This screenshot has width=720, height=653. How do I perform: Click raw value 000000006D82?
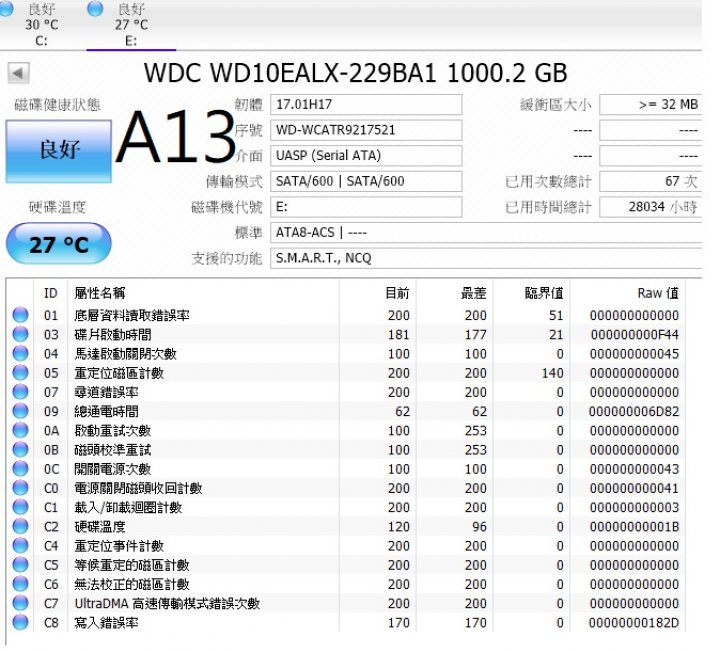click(634, 411)
